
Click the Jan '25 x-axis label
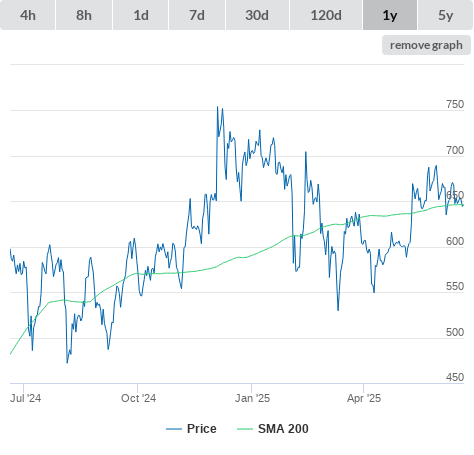[x=252, y=398]
